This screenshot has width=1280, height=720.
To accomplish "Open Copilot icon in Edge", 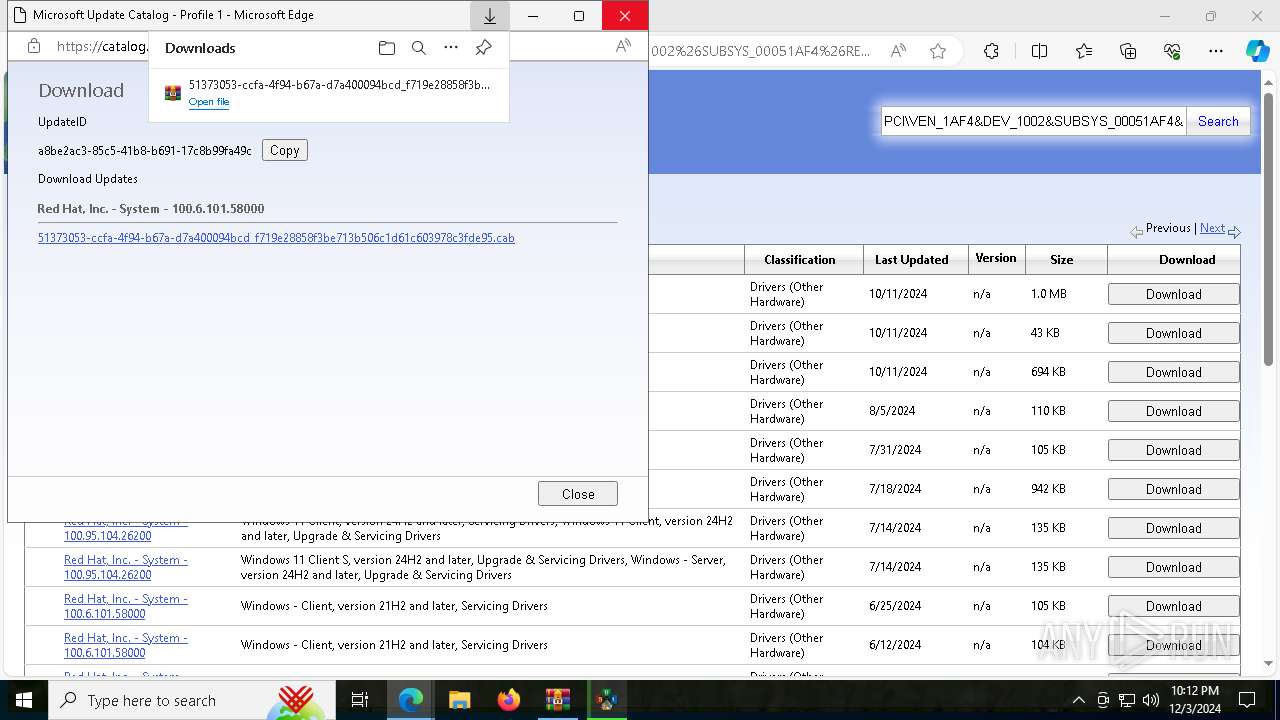I will (x=1257, y=51).
